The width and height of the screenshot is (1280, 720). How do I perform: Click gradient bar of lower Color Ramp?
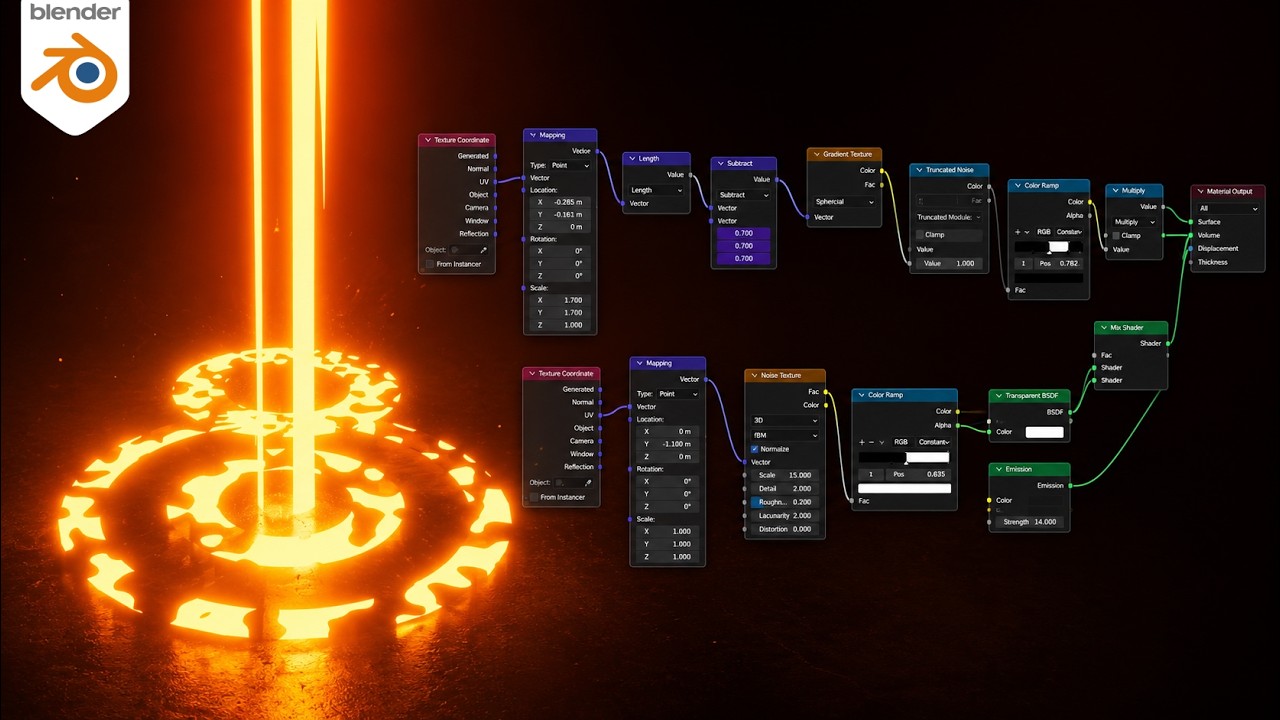[904, 457]
